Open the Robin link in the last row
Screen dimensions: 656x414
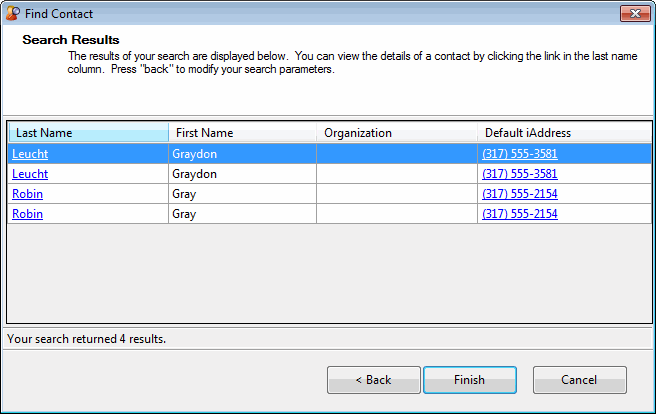click(x=27, y=214)
